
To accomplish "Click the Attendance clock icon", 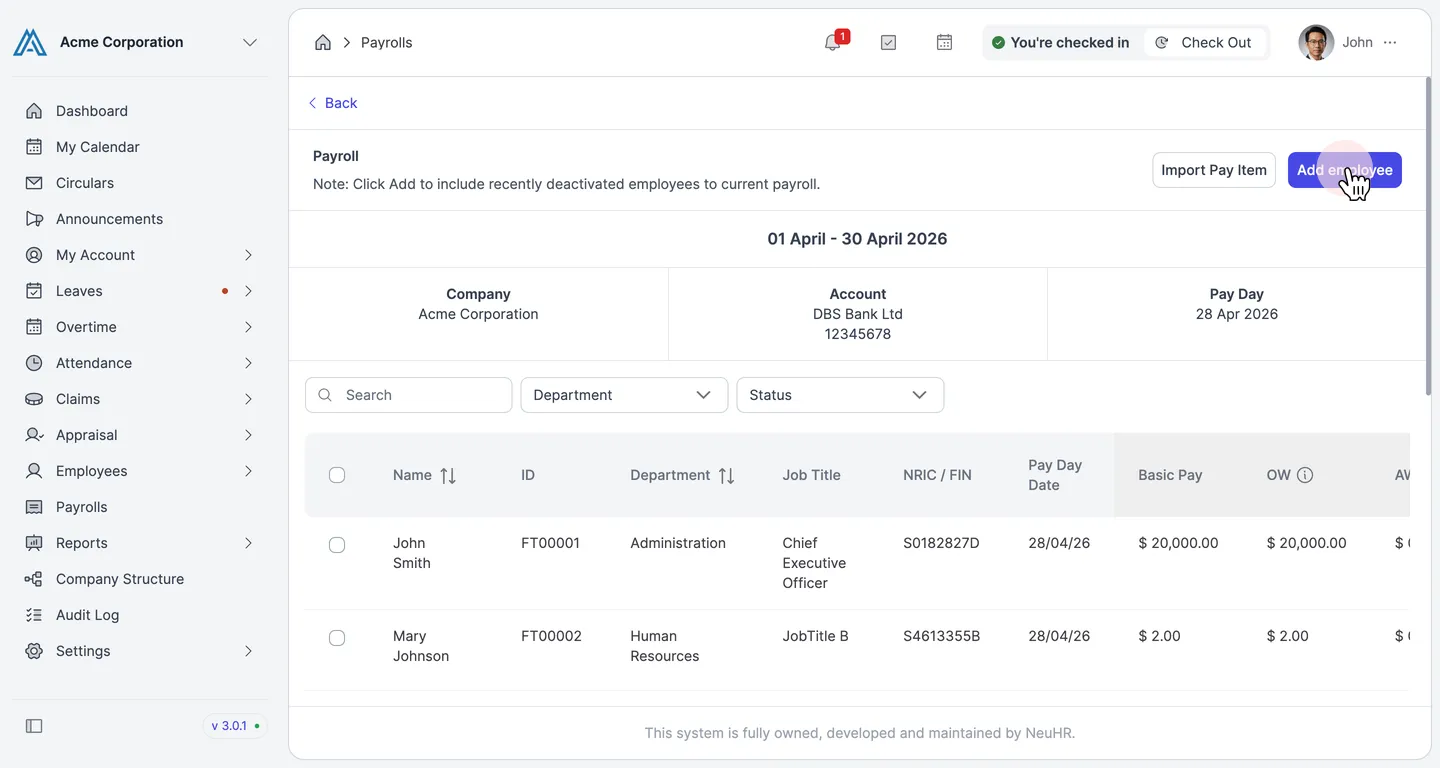I will point(34,363).
